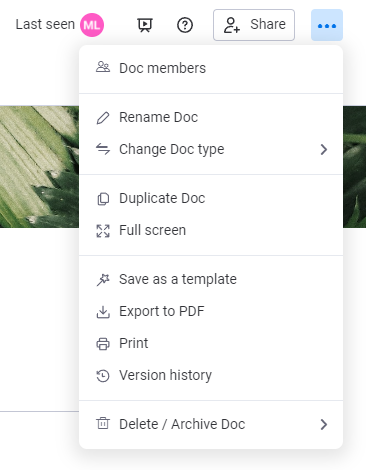The height and width of the screenshot is (470, 366).
Task: Choose Duplicate Doc
Action: click(211, 198)
